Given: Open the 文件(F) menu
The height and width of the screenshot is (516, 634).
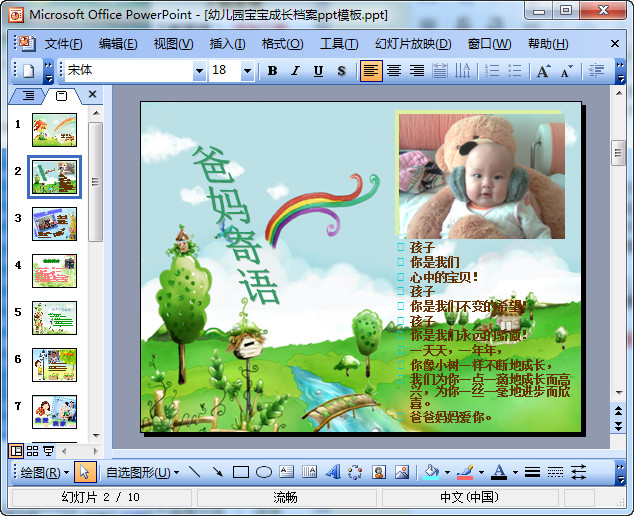Looking at the screenshot, I should [x=63, y=44].
